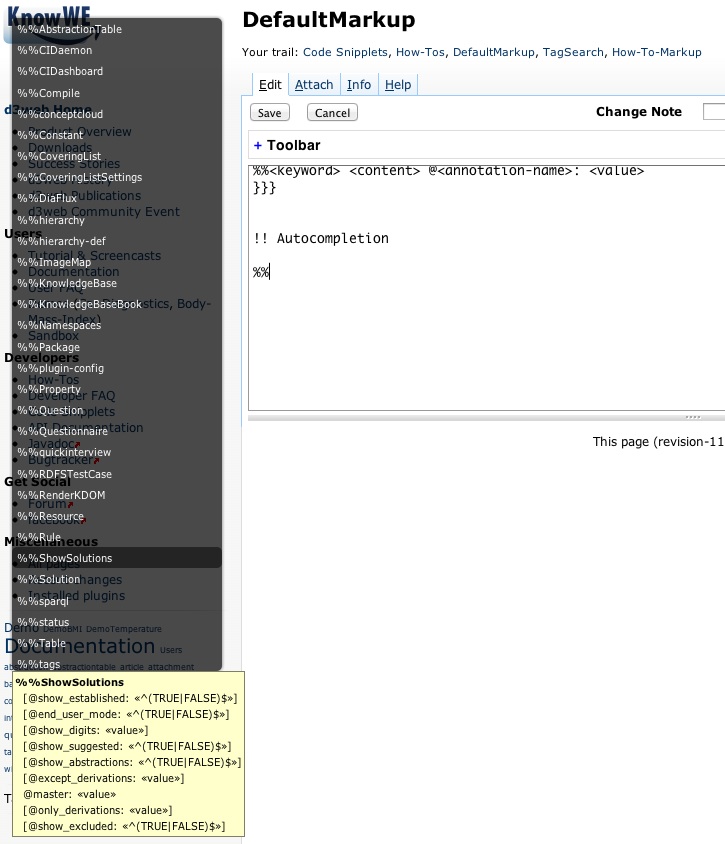725x844 pixels.
Task: Click the Cancel button
Action: tap(332, 112)
